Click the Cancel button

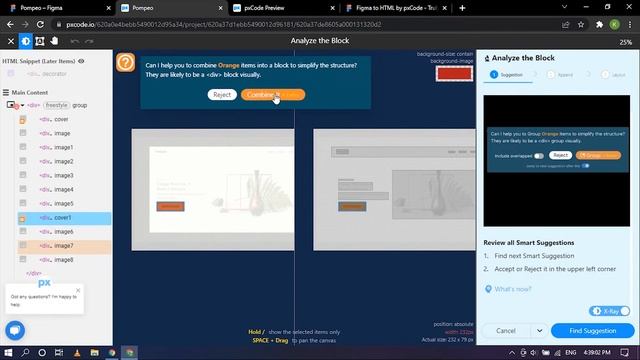506,331
